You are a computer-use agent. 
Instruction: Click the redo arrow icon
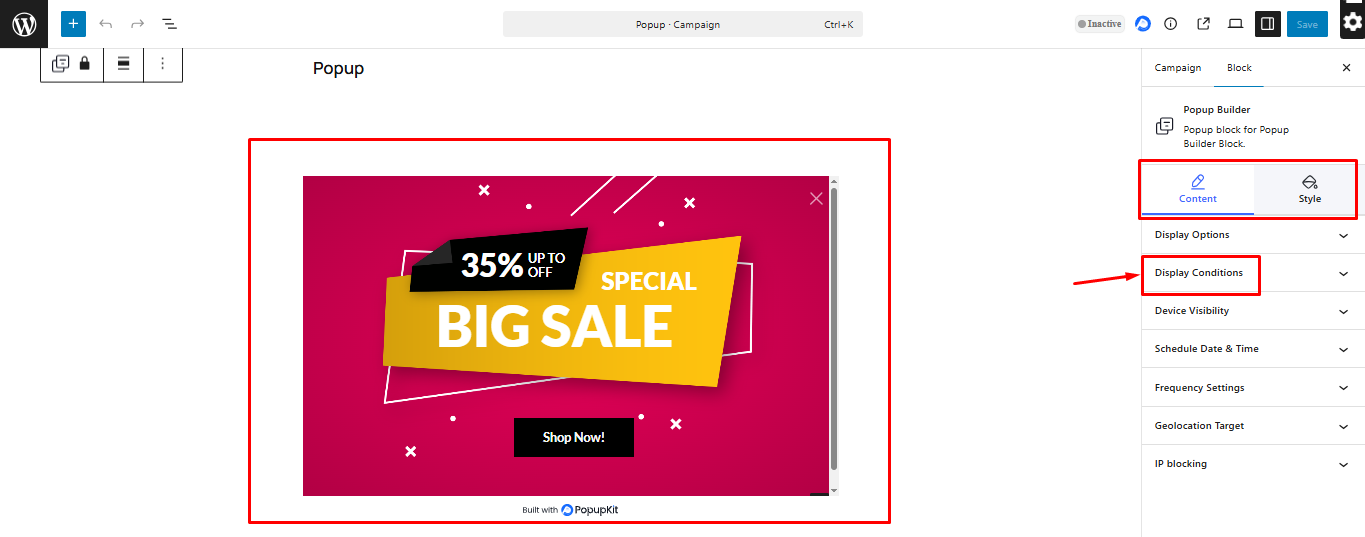[138, 23]
